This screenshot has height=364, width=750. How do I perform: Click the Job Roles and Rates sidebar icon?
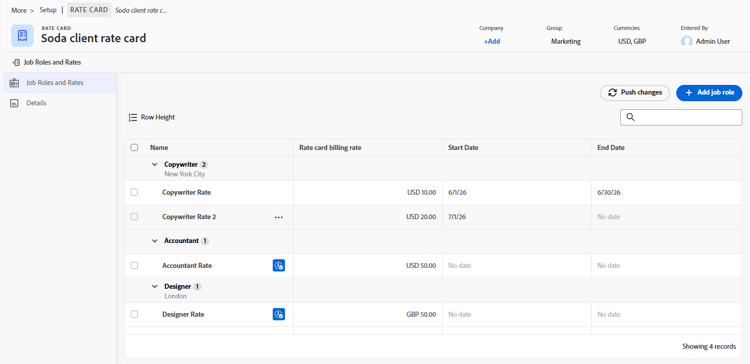(x=14, y=83)
